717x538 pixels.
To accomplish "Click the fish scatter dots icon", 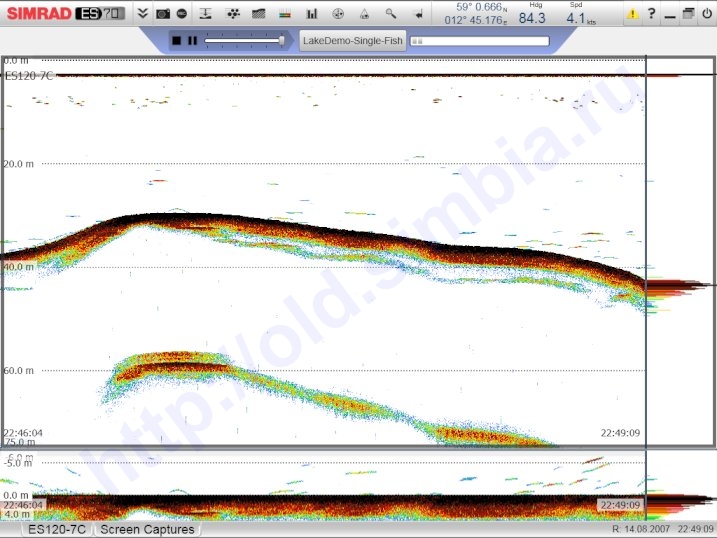I will click(x=233, y=14).
